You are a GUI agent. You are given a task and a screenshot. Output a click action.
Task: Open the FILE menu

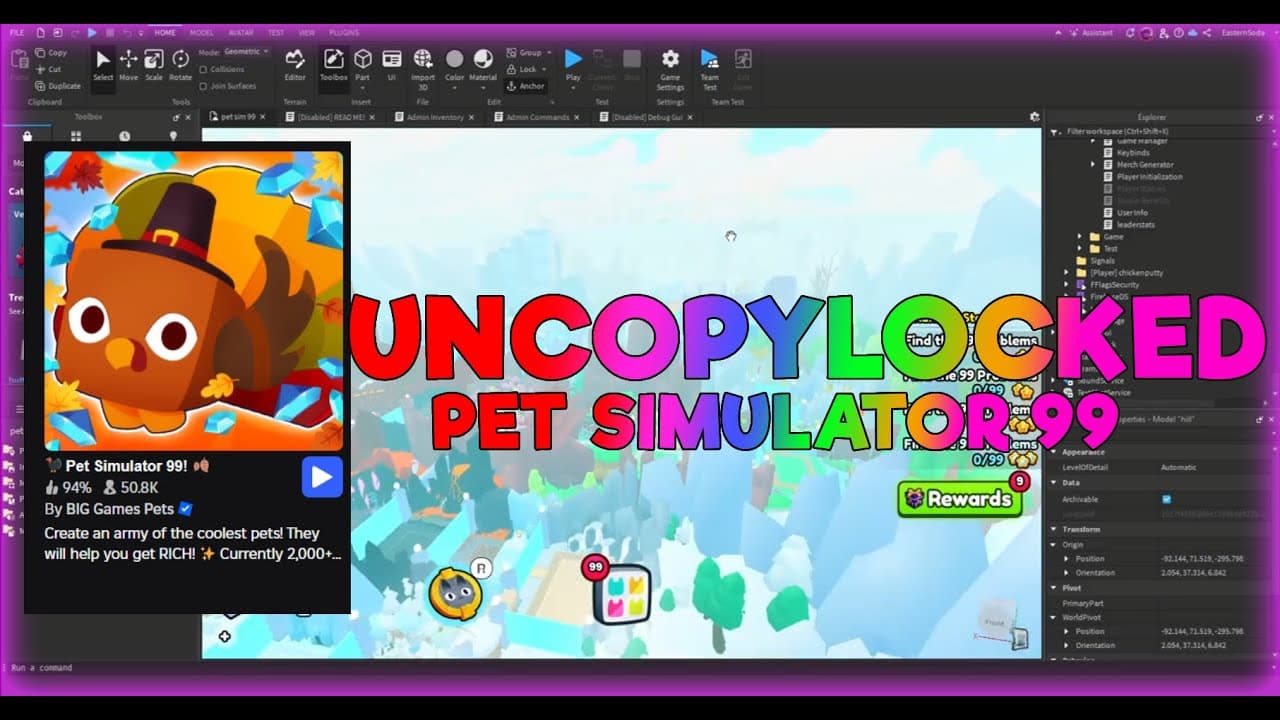(17, 32)
